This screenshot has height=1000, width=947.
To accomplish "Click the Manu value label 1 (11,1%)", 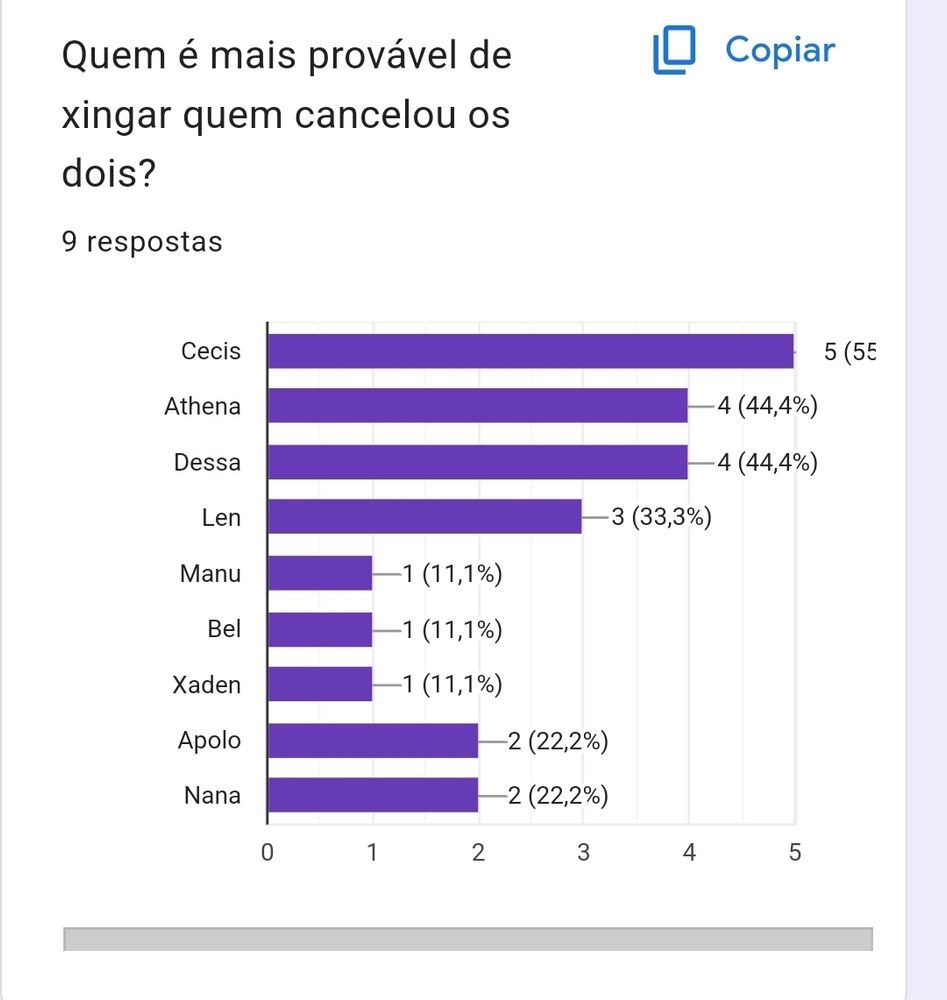I will click(x=451, y=574).
